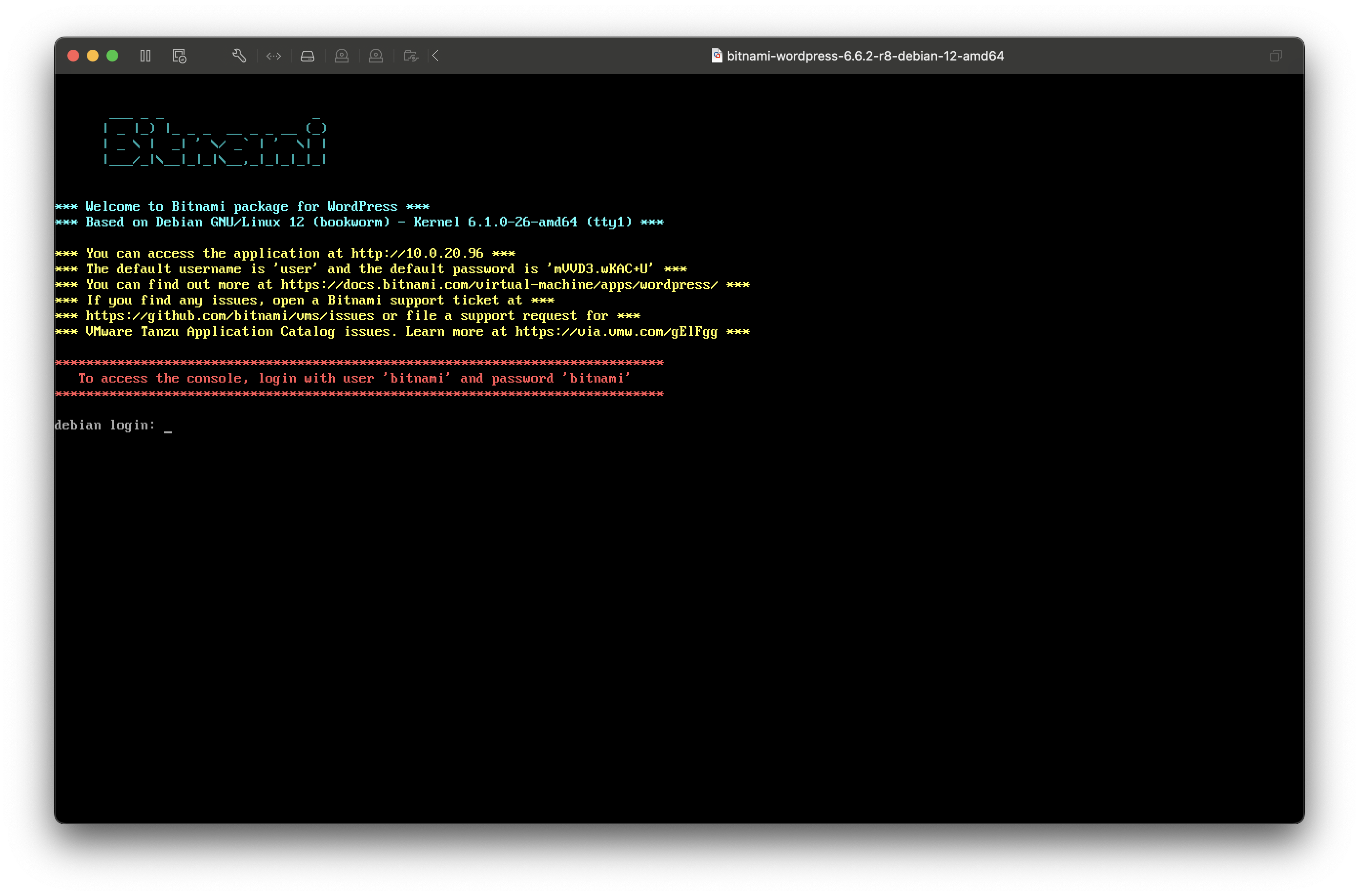Click the 'Based on Debian GNU/Linux 12' line
Viewport: 1359px width, 896px height.
(359, 222)
